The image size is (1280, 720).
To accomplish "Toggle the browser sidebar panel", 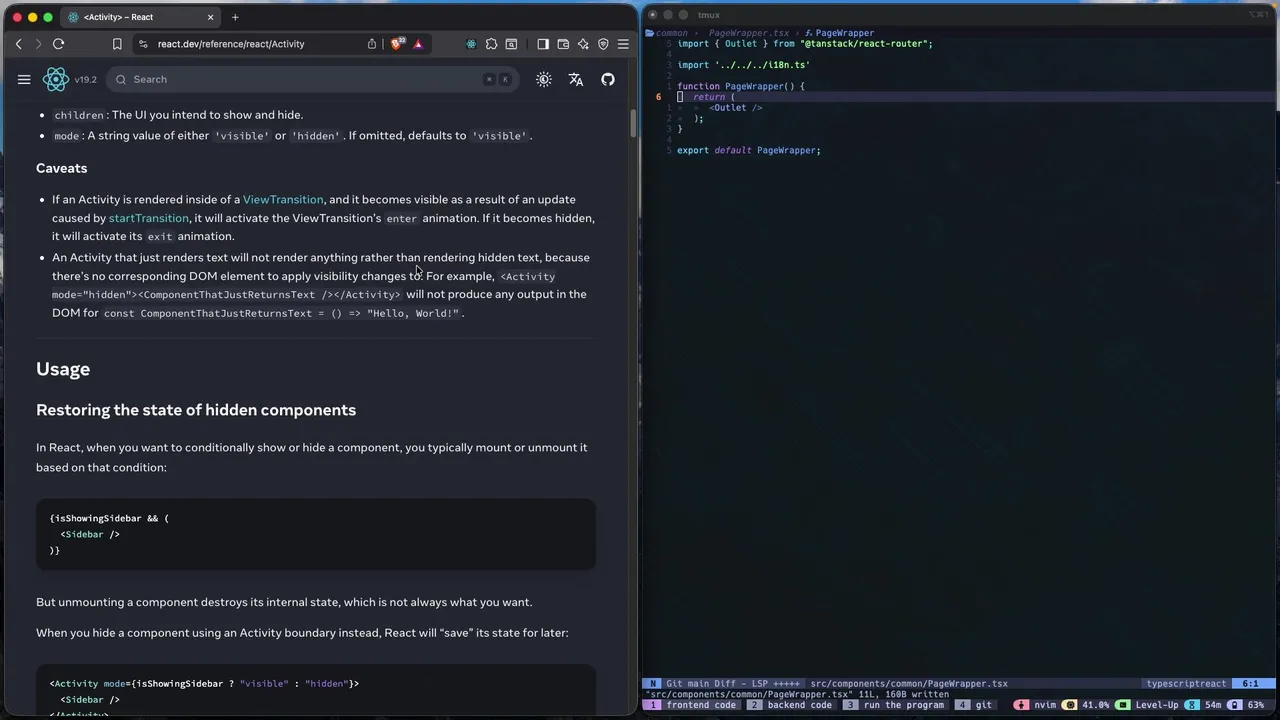I will pos(543,44).
